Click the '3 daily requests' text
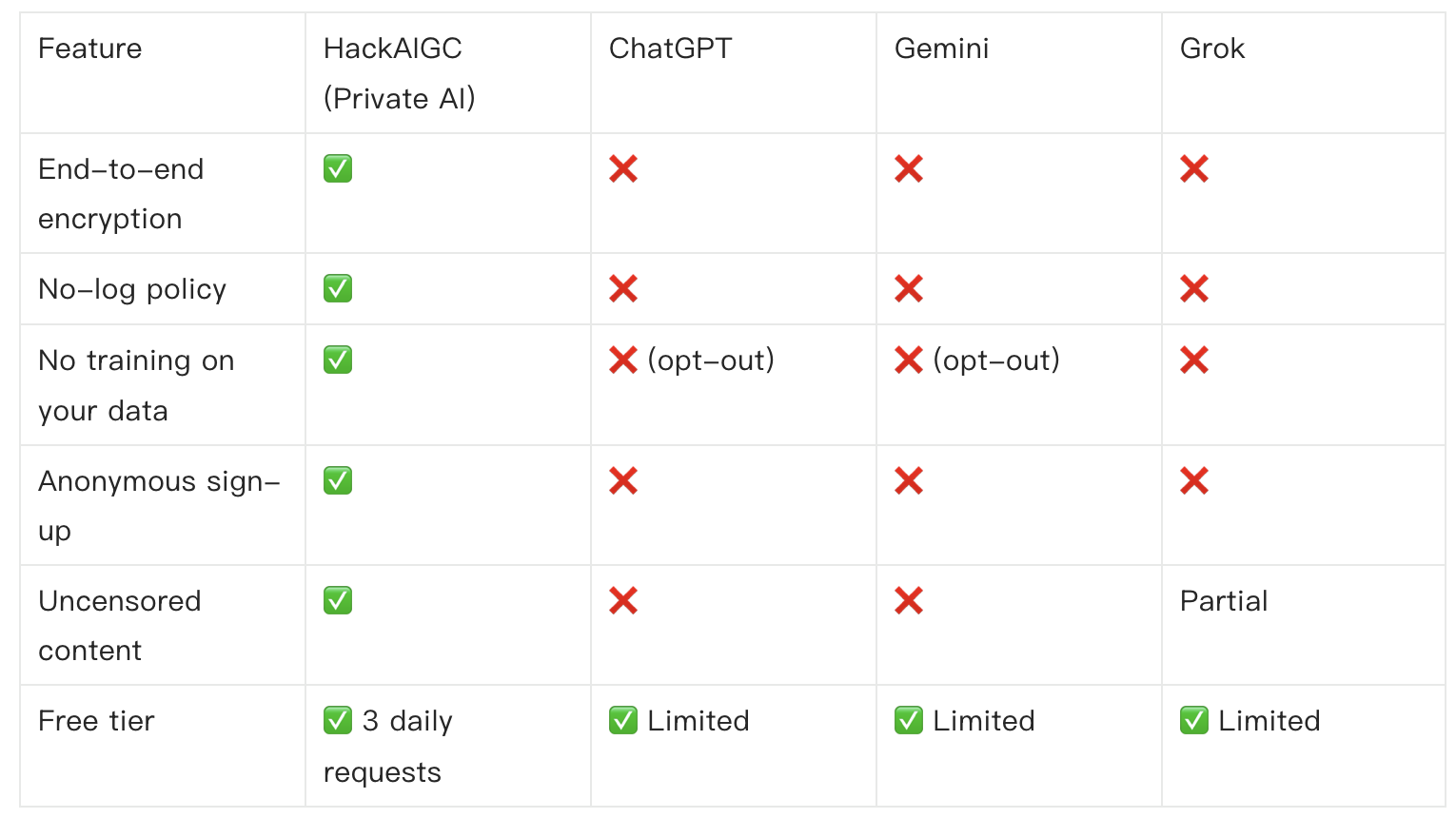Viewport: 1456px width, 818px height. 388,747
